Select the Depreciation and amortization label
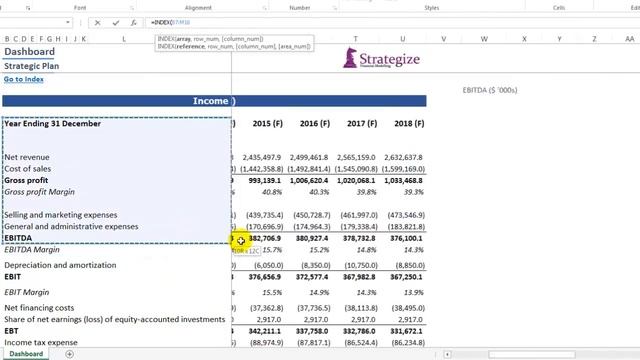 click(60, 265)
